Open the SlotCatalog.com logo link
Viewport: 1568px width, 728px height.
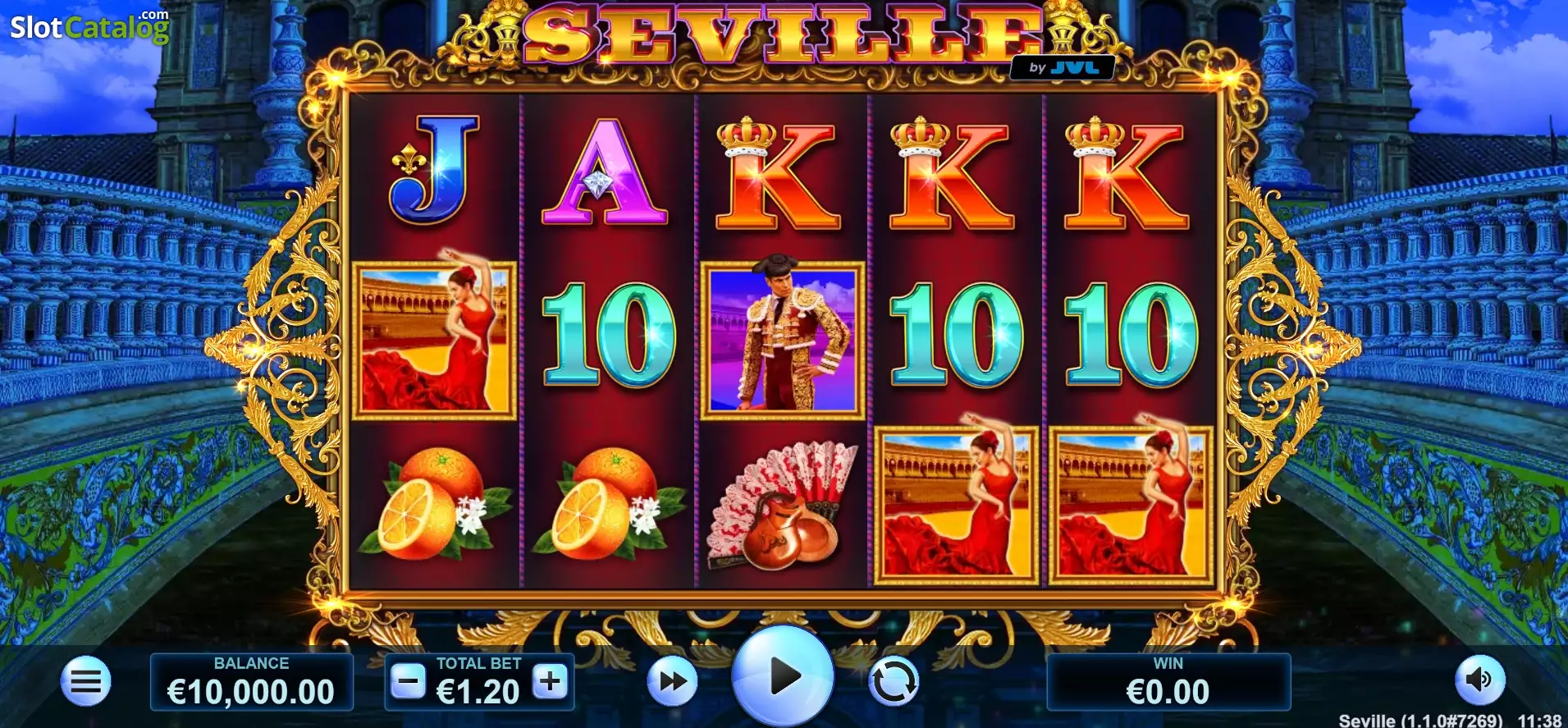point(89,26)
